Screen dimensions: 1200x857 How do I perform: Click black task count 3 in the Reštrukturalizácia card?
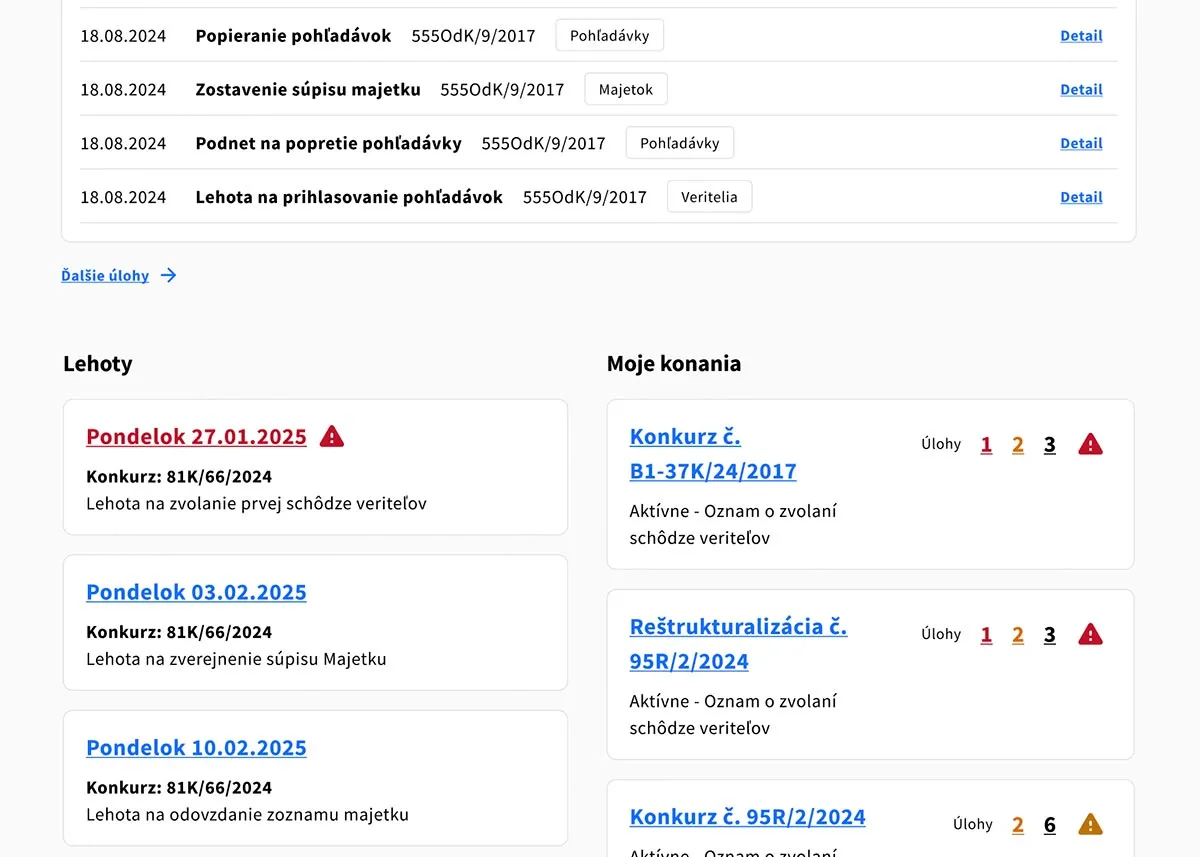tap(1049, 635)
